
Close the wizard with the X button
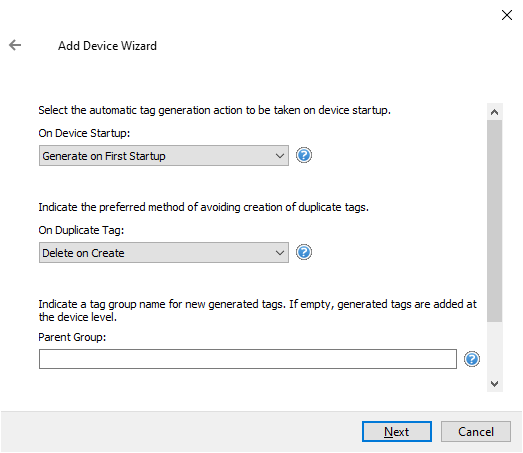(507, 15)
